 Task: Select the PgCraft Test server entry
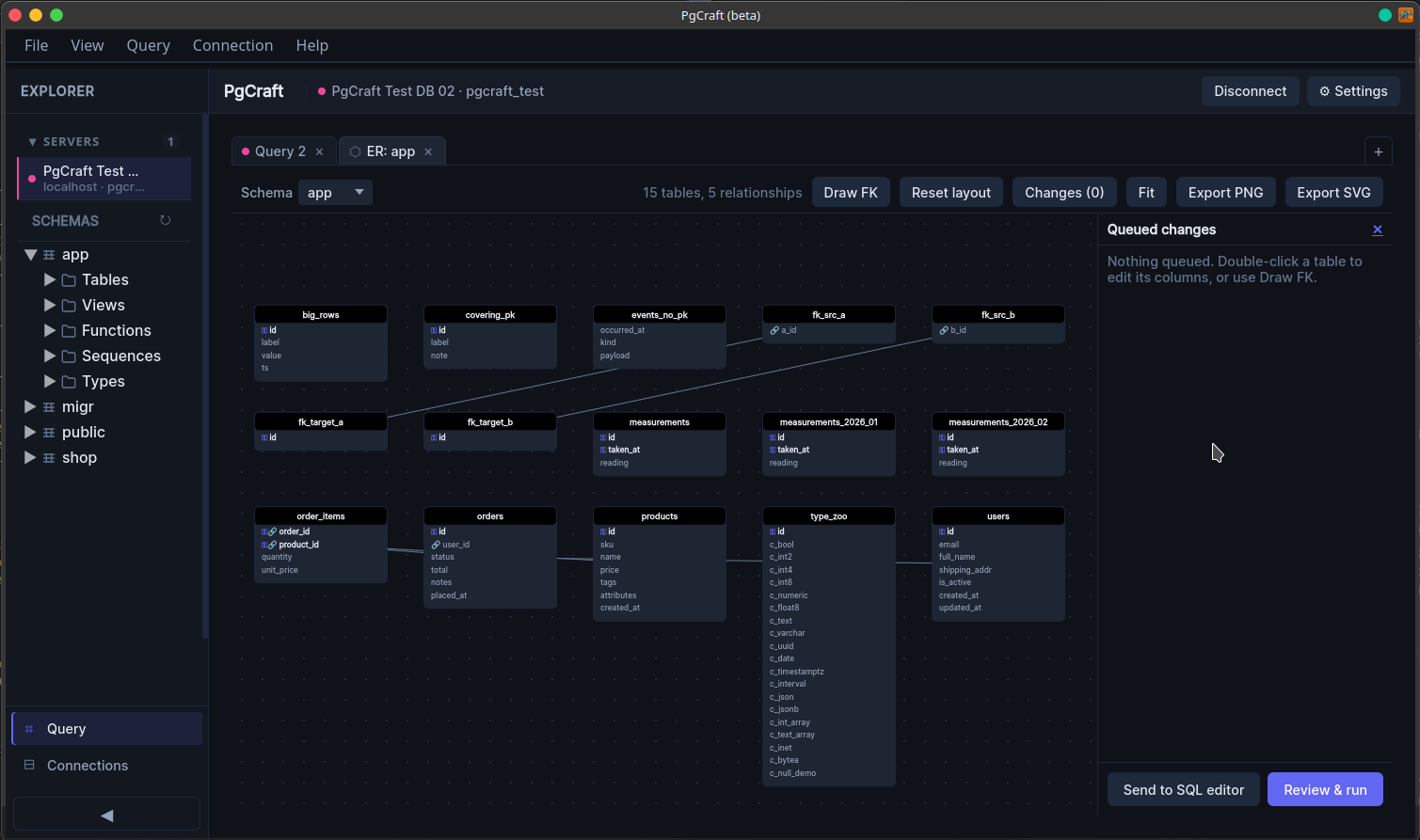point(104,179)
